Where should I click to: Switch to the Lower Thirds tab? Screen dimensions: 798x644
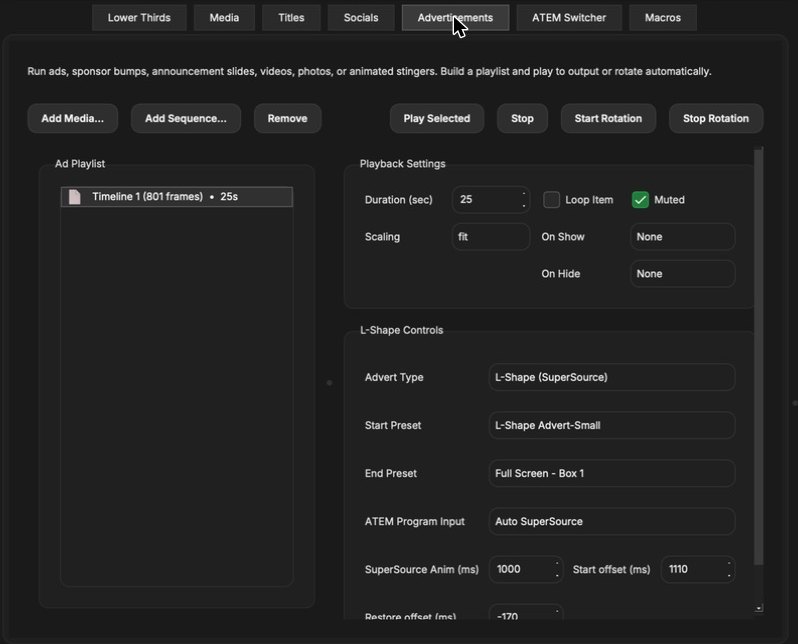139,18
